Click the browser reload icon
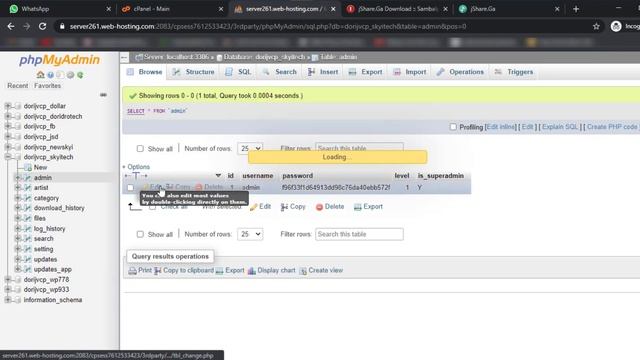 click(x=42, y=27)
